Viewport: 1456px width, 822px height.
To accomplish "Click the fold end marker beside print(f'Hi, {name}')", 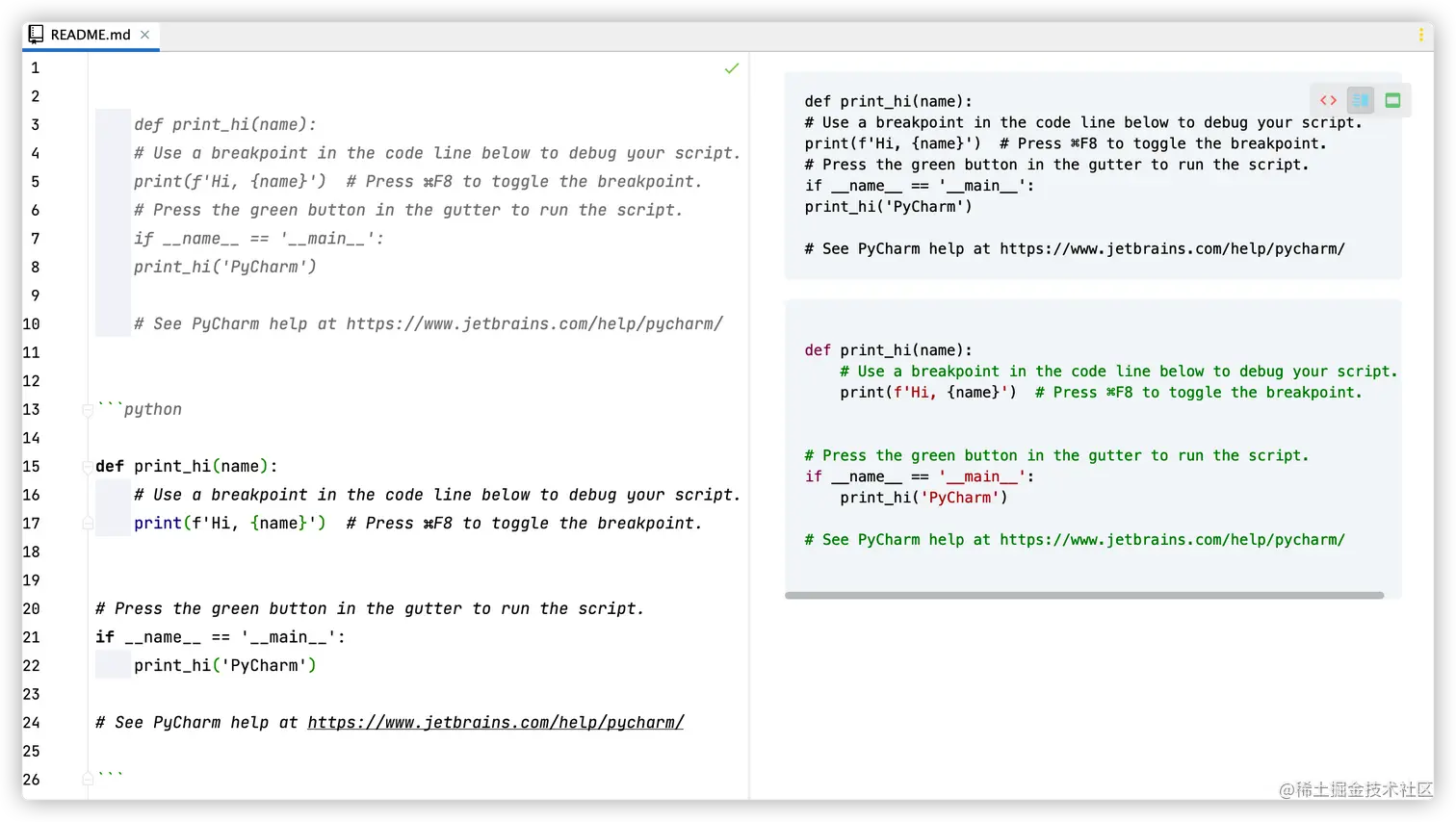I will [x=88, y=524].
